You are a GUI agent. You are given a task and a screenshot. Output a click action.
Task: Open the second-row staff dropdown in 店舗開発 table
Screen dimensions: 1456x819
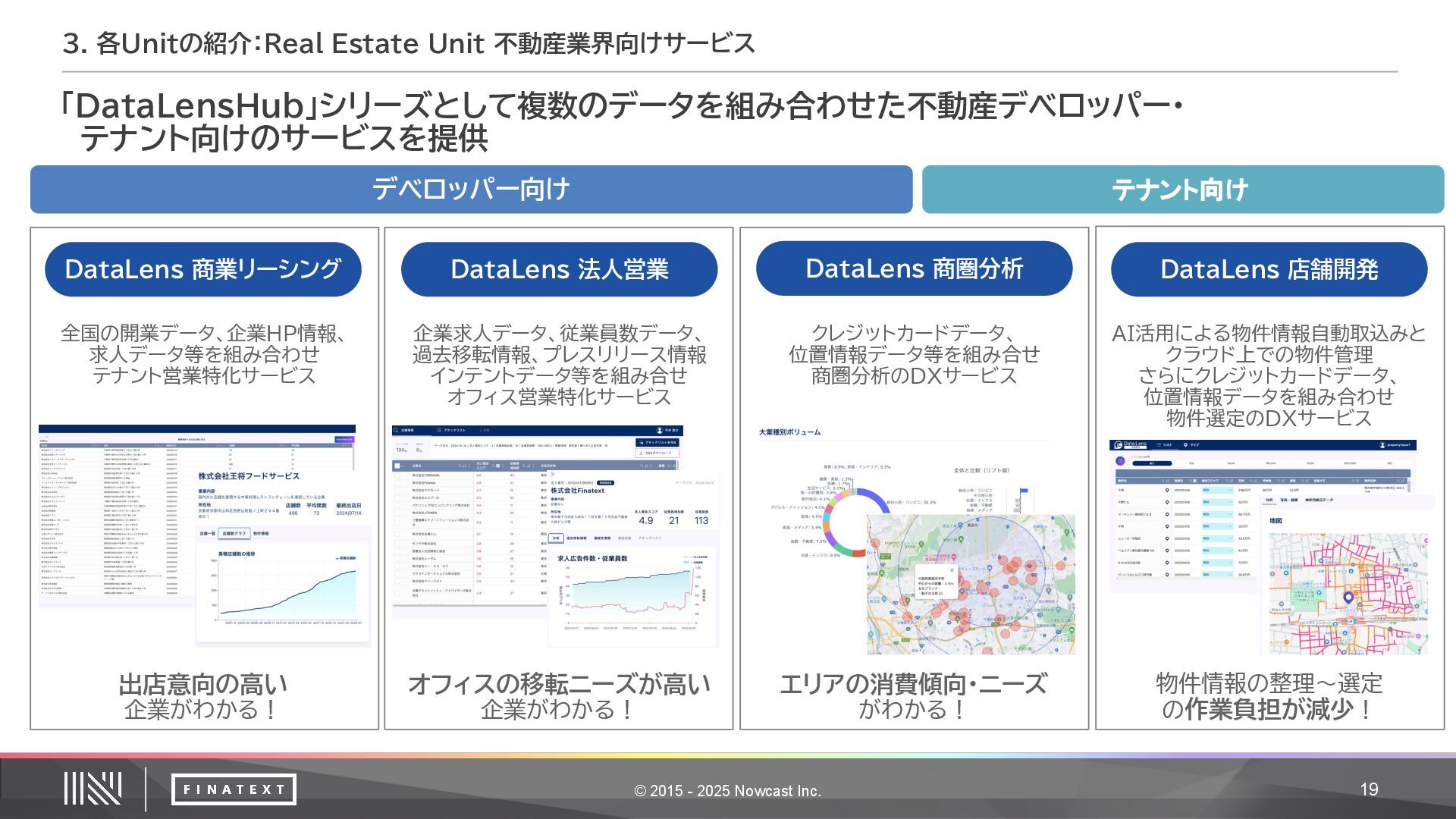tap(1217, 502)
